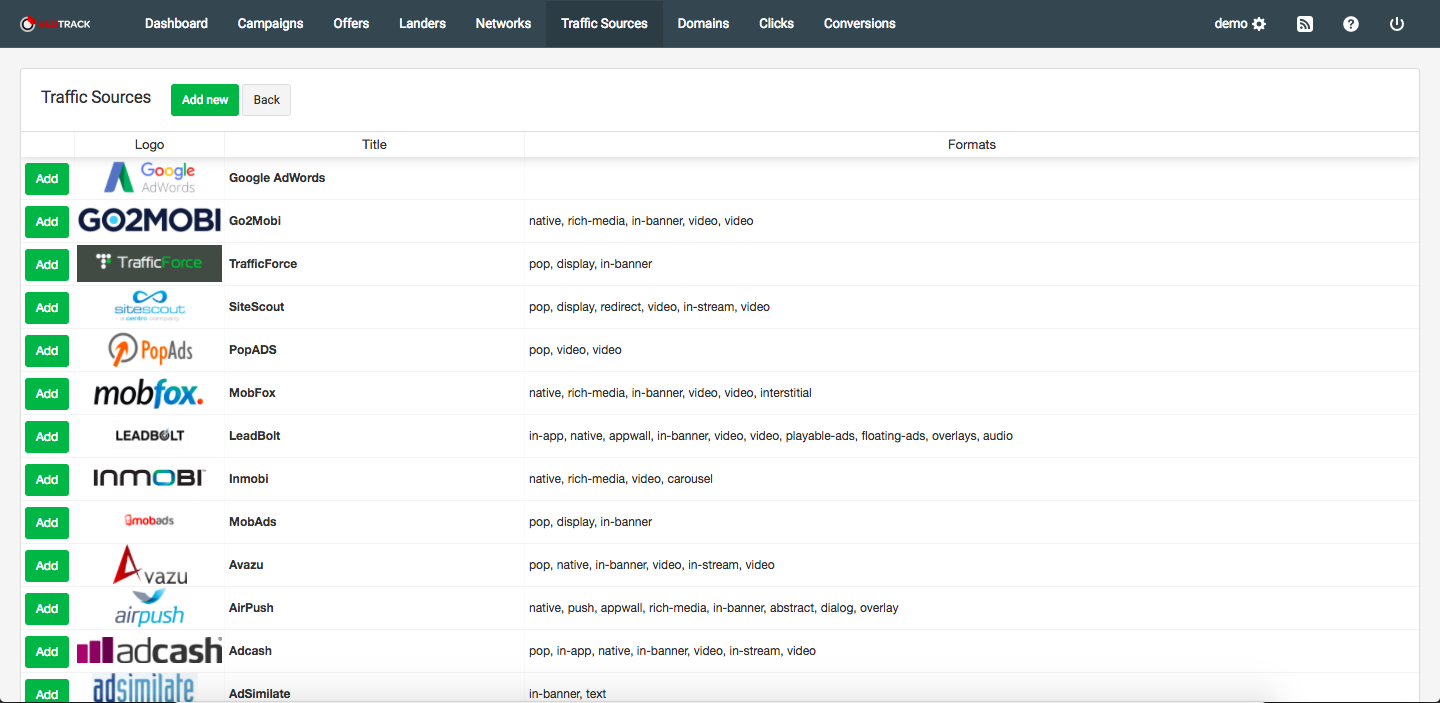This screenshot has width=1440, height=703.
Task: Add the MobFox traffic source
Action: 47,394
